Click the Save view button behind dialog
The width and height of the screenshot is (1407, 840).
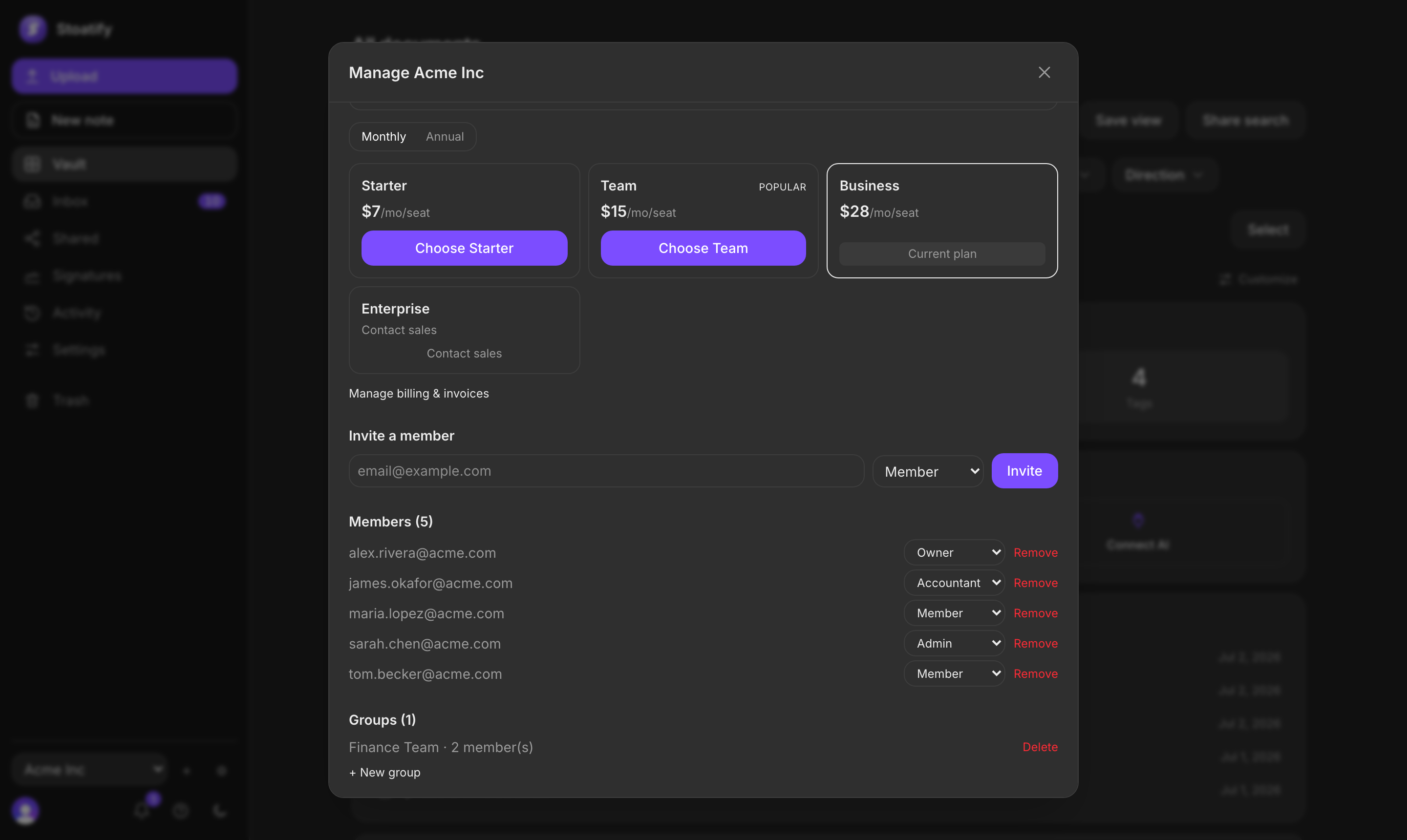coord(1129,120)
